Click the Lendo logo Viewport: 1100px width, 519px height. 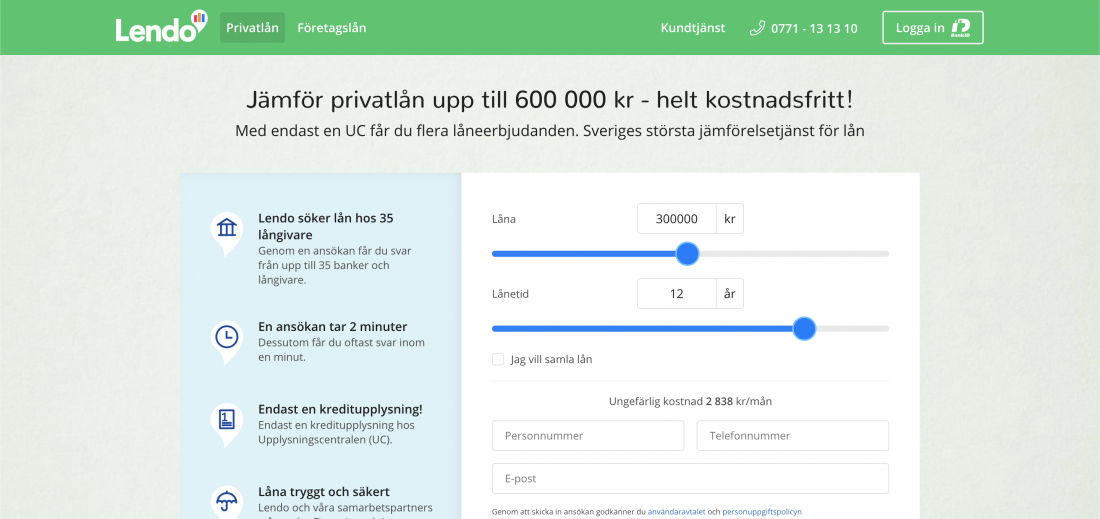161,27
